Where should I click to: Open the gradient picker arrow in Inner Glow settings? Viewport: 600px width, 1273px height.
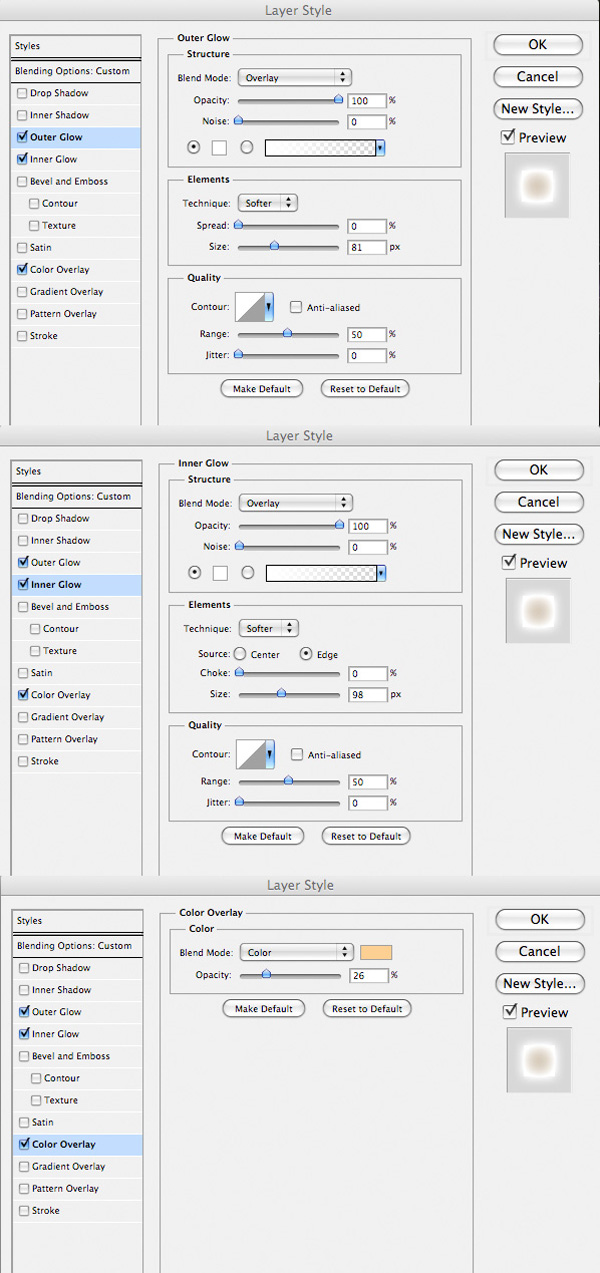click(x=382, y=573)
